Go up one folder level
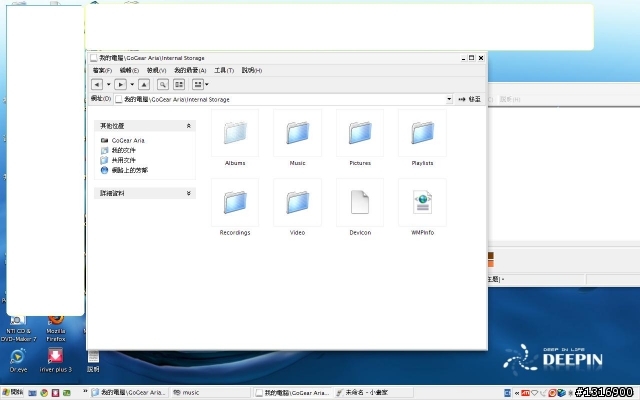The height and width of the screenshot is (400, 640). pos(144,84)
